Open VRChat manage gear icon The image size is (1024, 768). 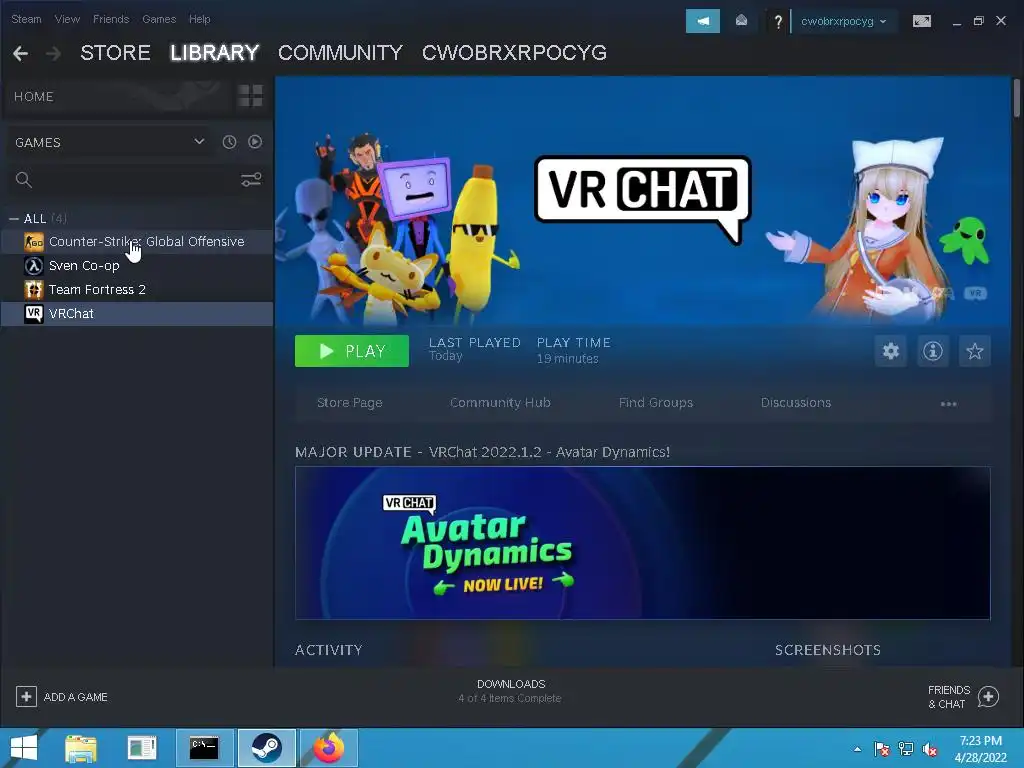[x=891, y=351]
